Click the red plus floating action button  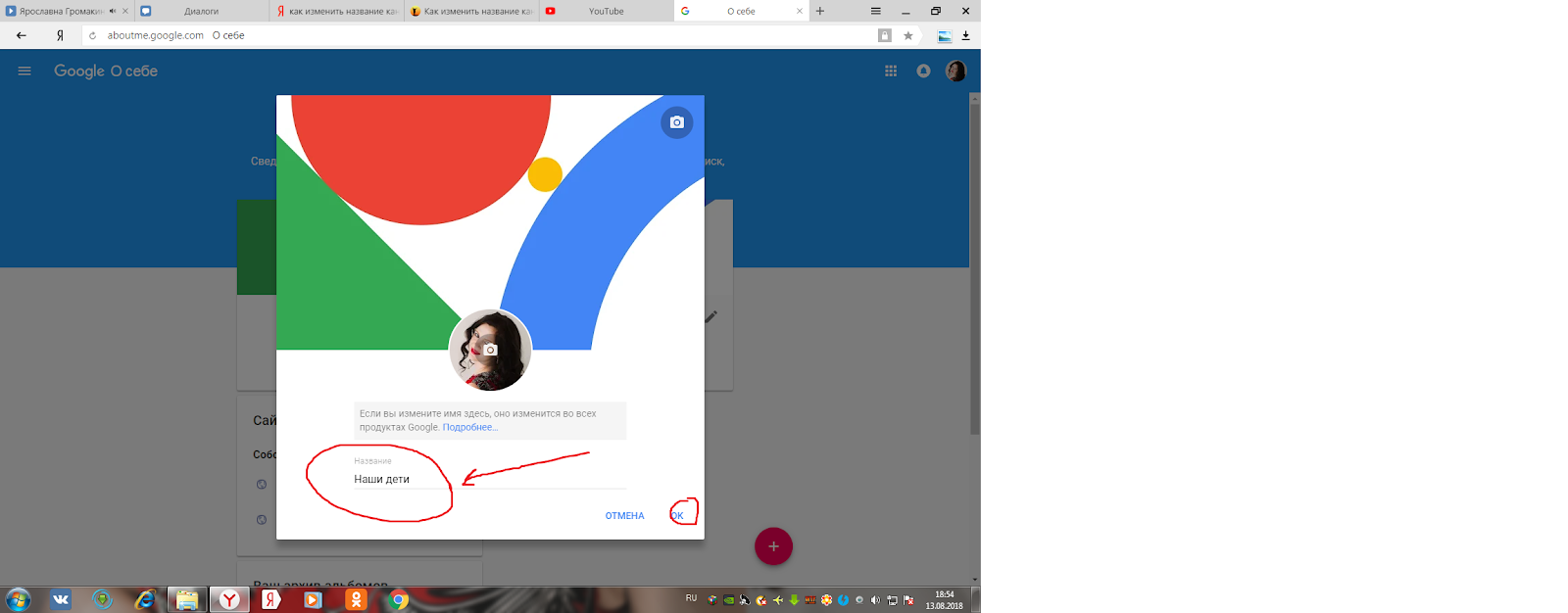pyautogui.click(x=773, y=546)
